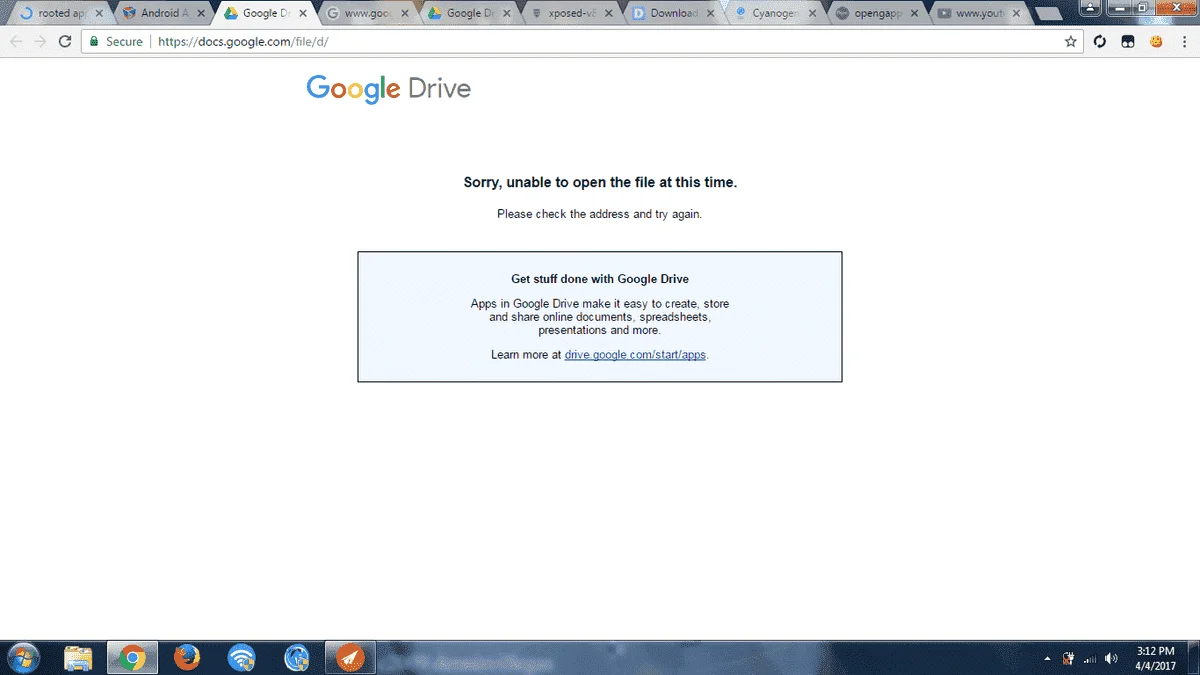This screenshot has height=675, width=1200.
Task: Go forward to next page
Action: click(40, 42)
